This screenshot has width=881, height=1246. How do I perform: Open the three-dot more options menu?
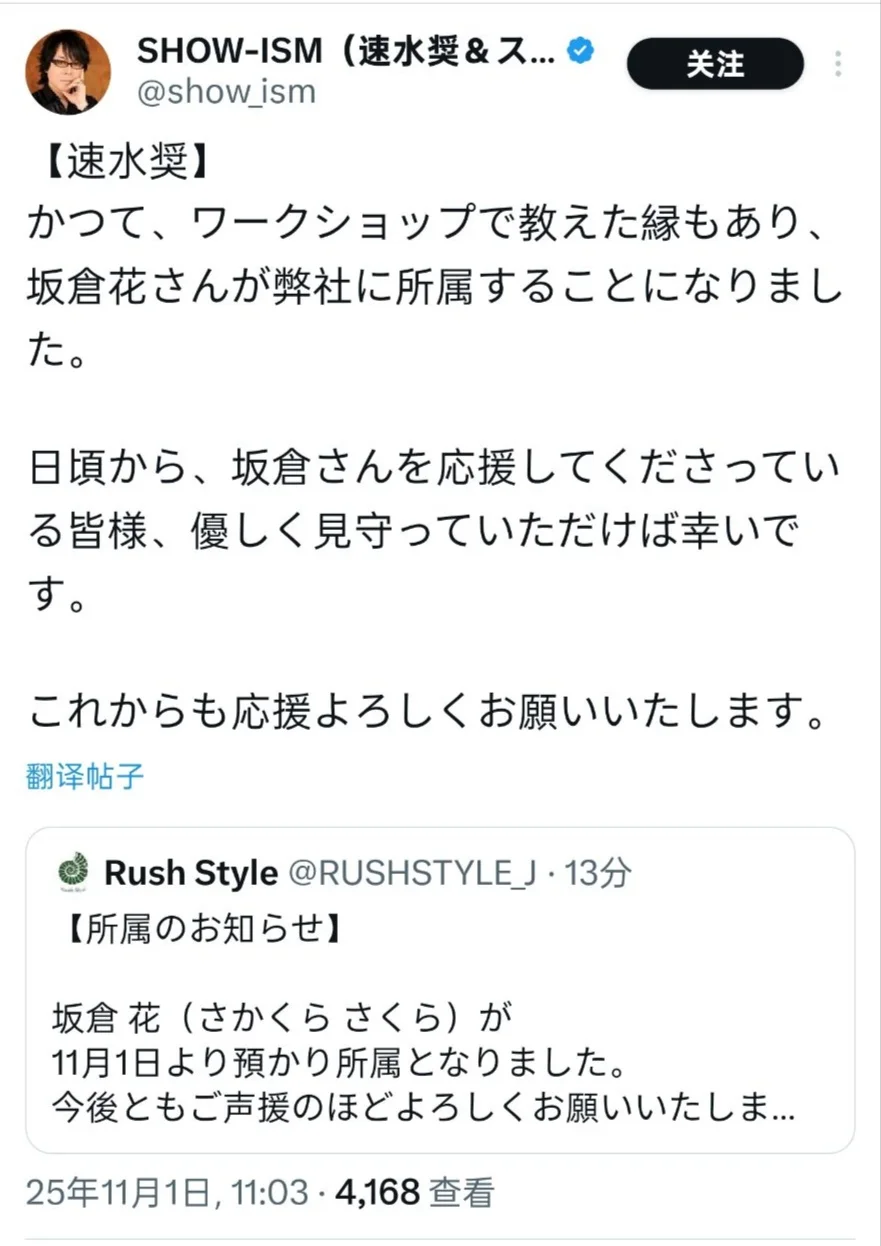pyautogui.click(x=838, y=65)
